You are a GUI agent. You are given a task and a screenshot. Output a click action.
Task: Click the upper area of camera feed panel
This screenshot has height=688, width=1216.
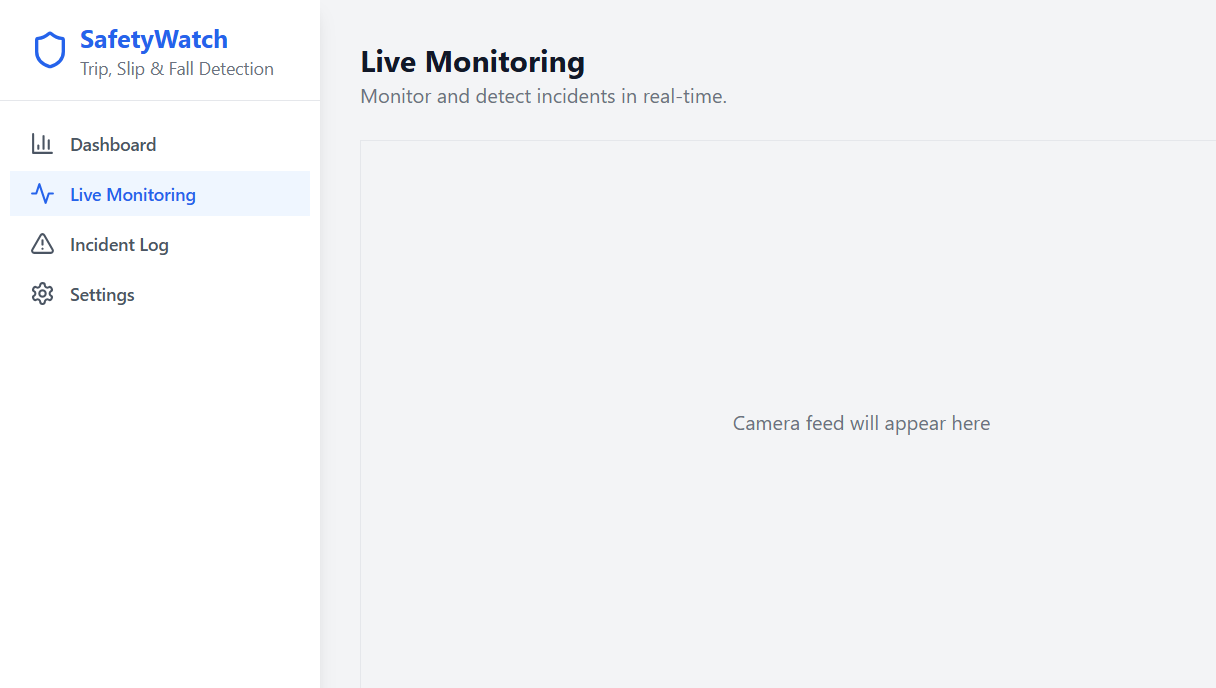click(x=788, y=200)
